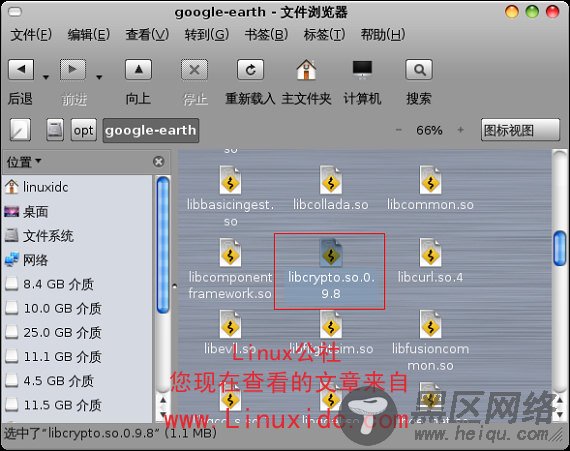Open the 11.1 GB 介质 volume
This screenshot has width=570, height=451.
tap(77, 357)
